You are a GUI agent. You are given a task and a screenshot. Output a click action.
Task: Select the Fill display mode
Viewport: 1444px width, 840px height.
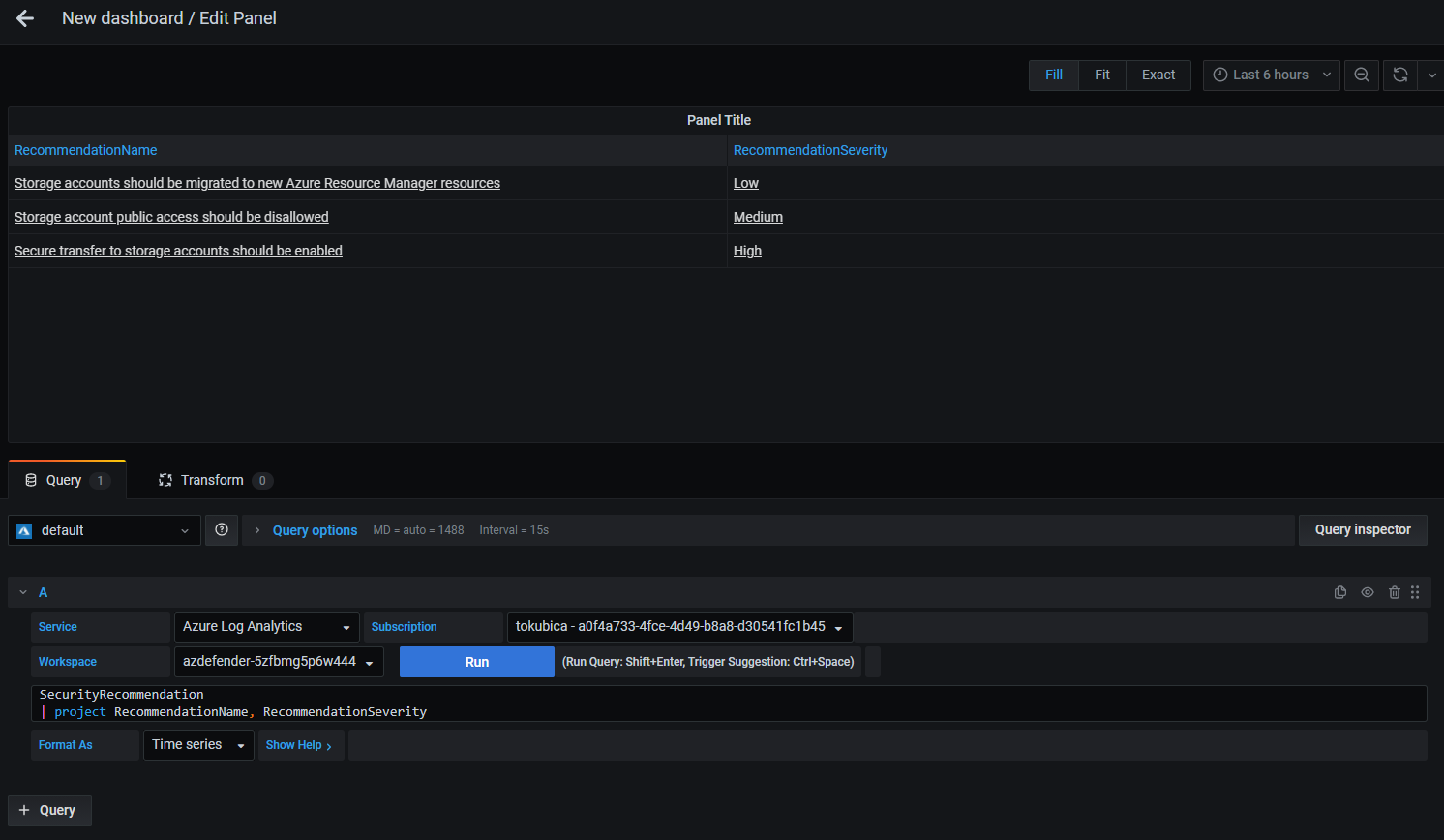1053,75
